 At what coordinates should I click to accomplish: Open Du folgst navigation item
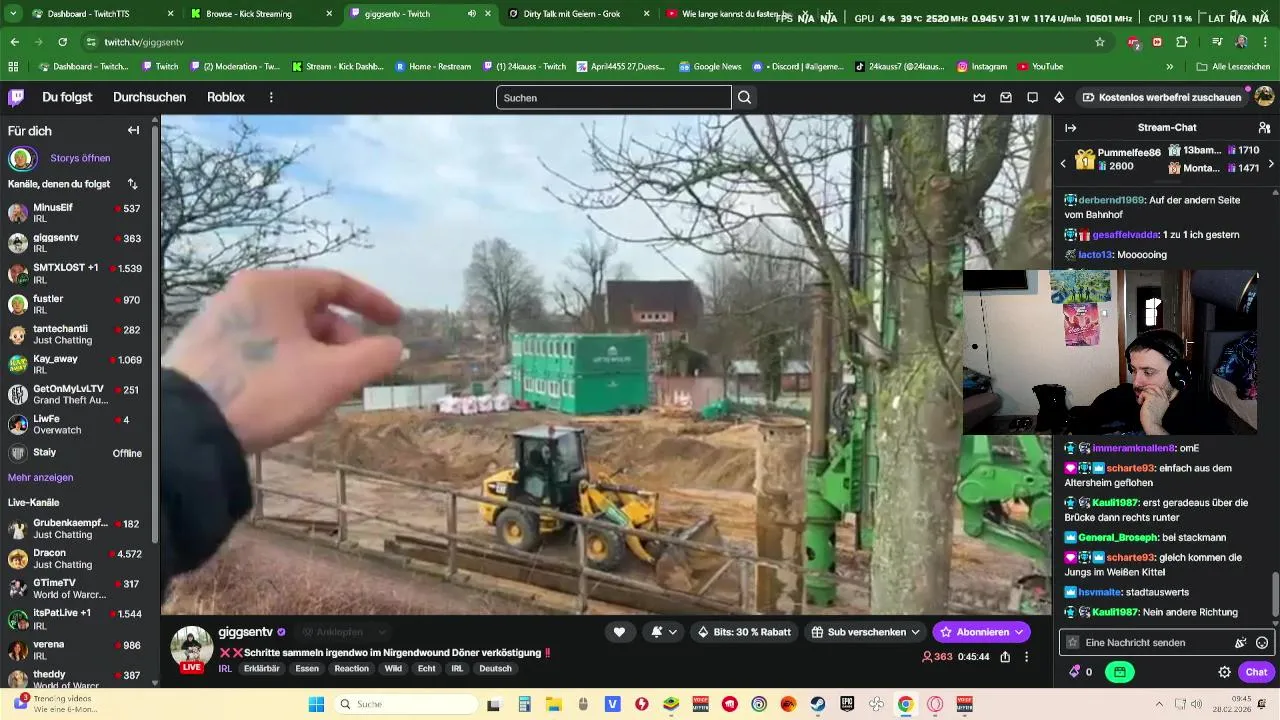[67, 97]
